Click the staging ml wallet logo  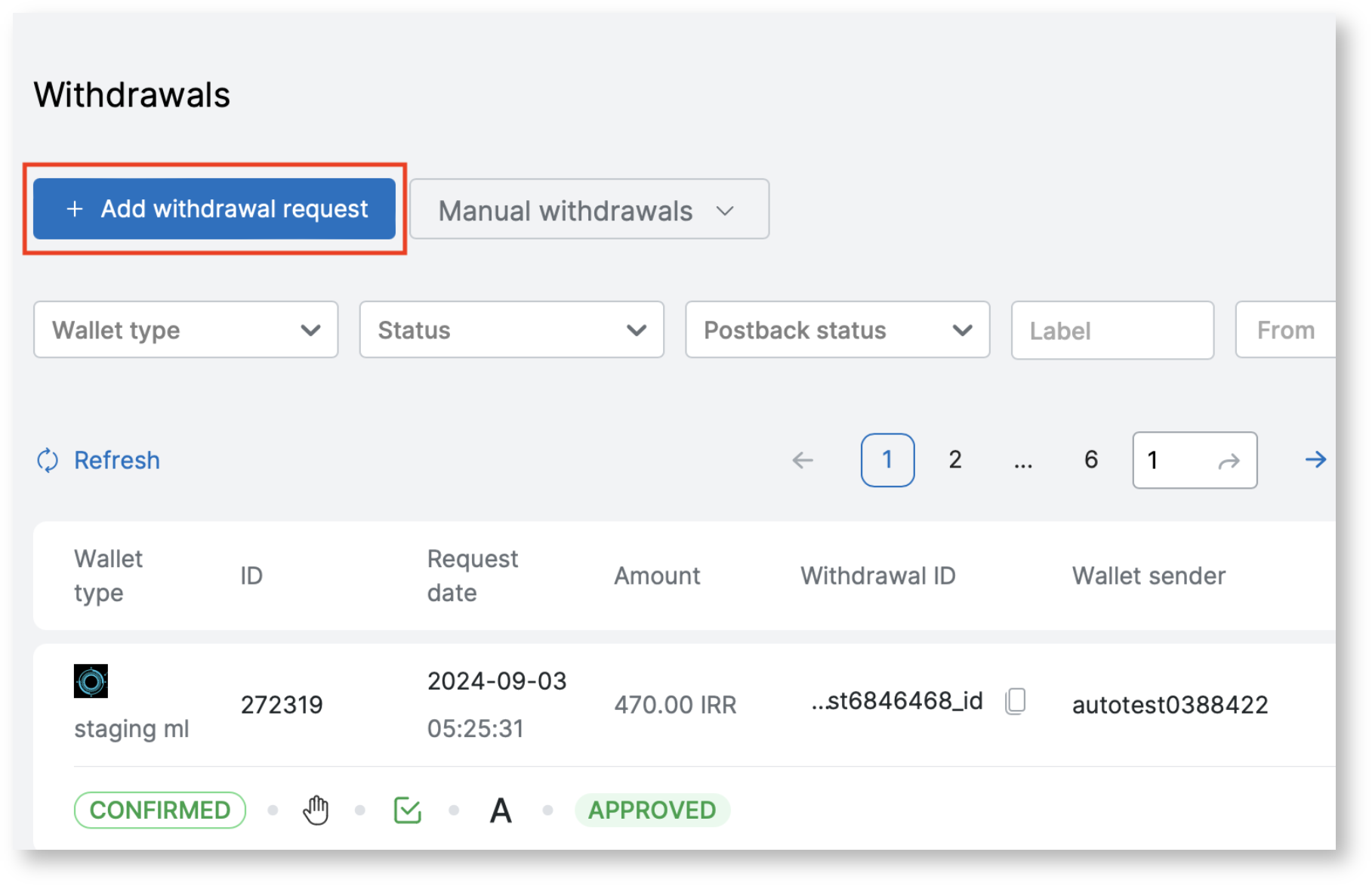[91, 681]
